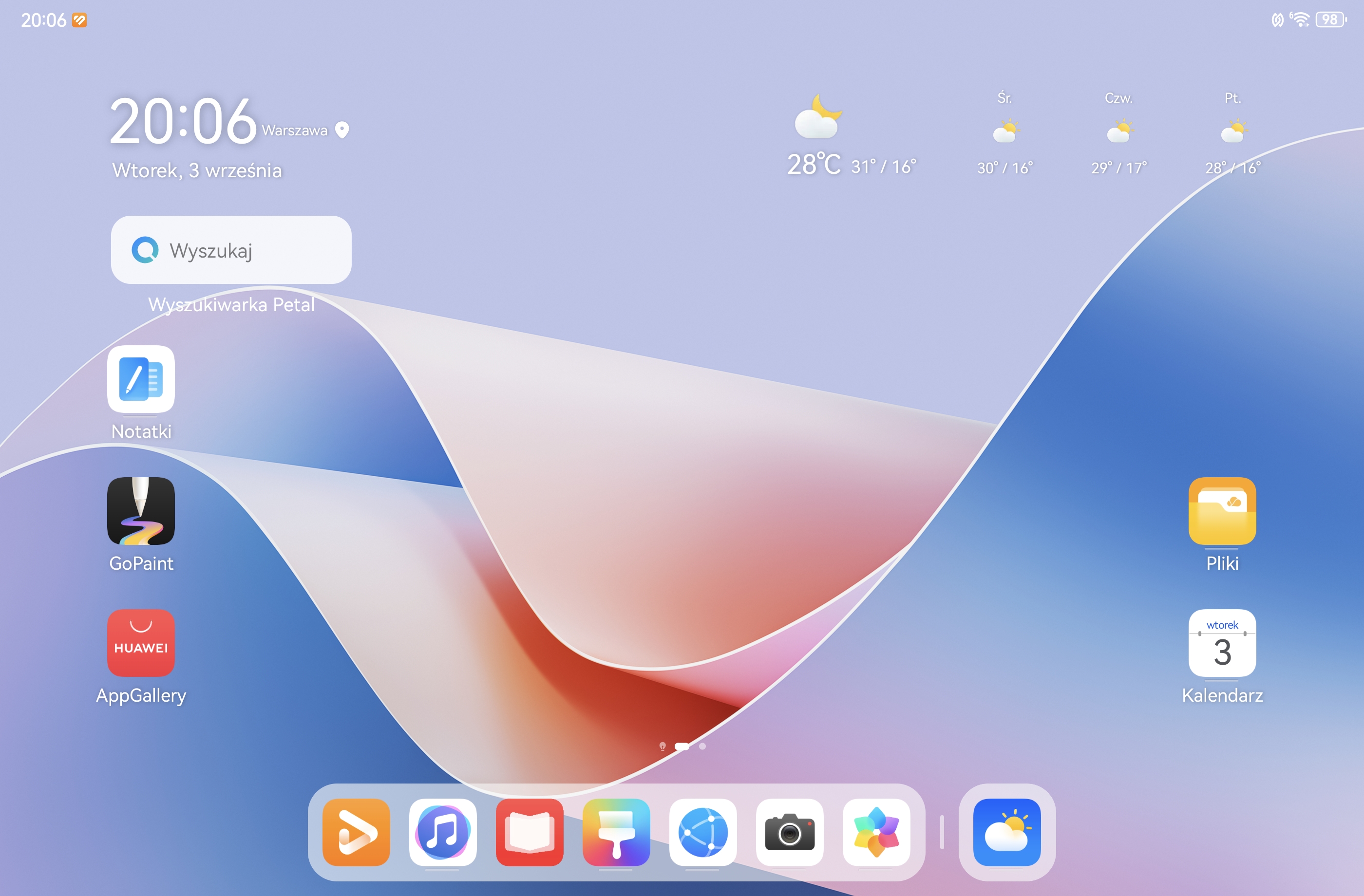Switch to the last home screen page dot
The width and height of the screenshot is (1364, 896).
[x=702, y=746]
